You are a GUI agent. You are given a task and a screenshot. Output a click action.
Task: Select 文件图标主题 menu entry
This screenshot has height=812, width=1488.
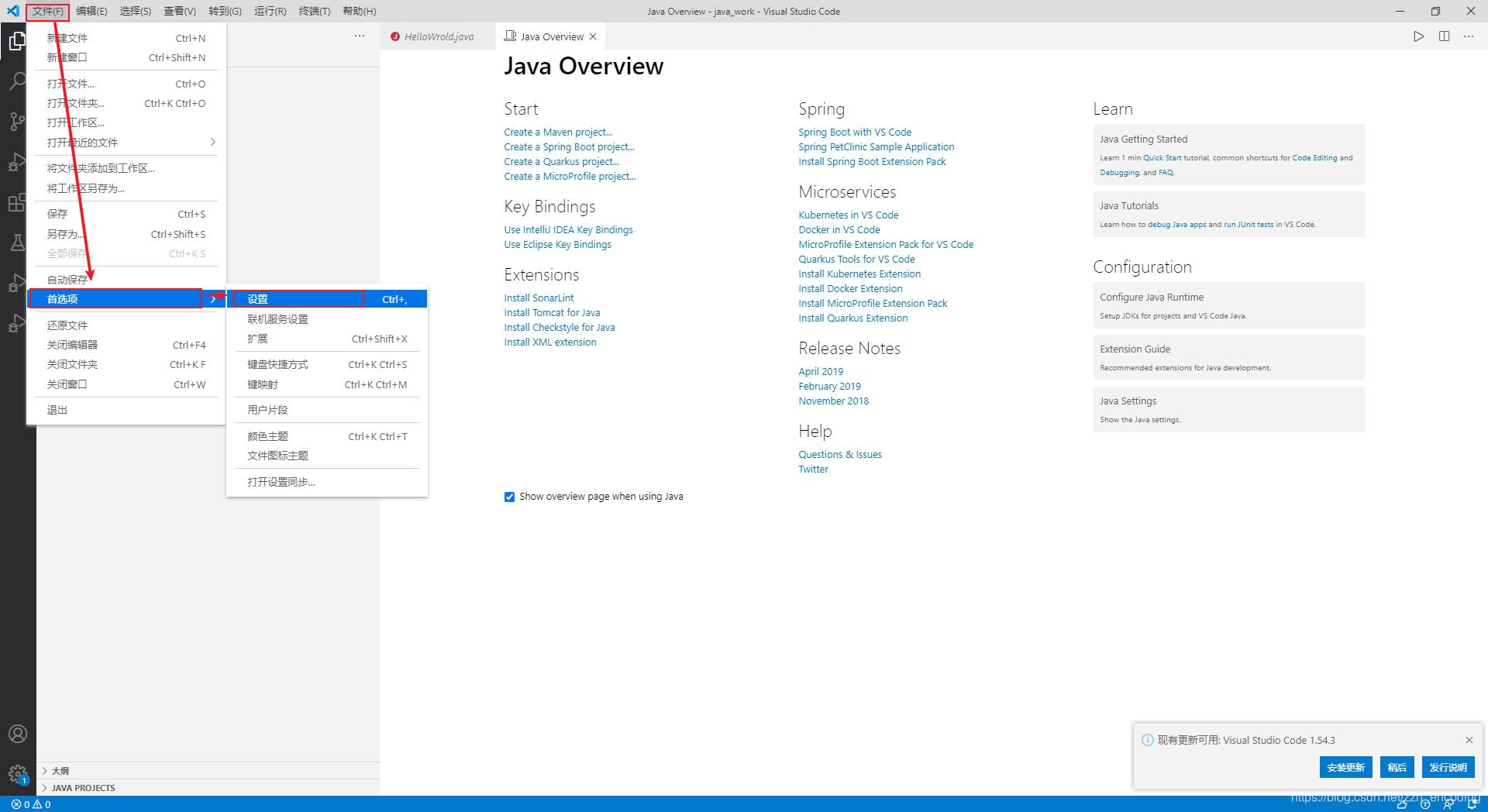326,456
